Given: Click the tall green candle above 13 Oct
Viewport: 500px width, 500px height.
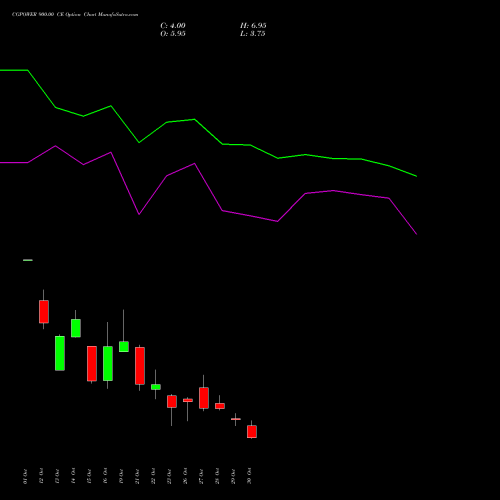Looking at the screenshot, I should tap(60, 353).
